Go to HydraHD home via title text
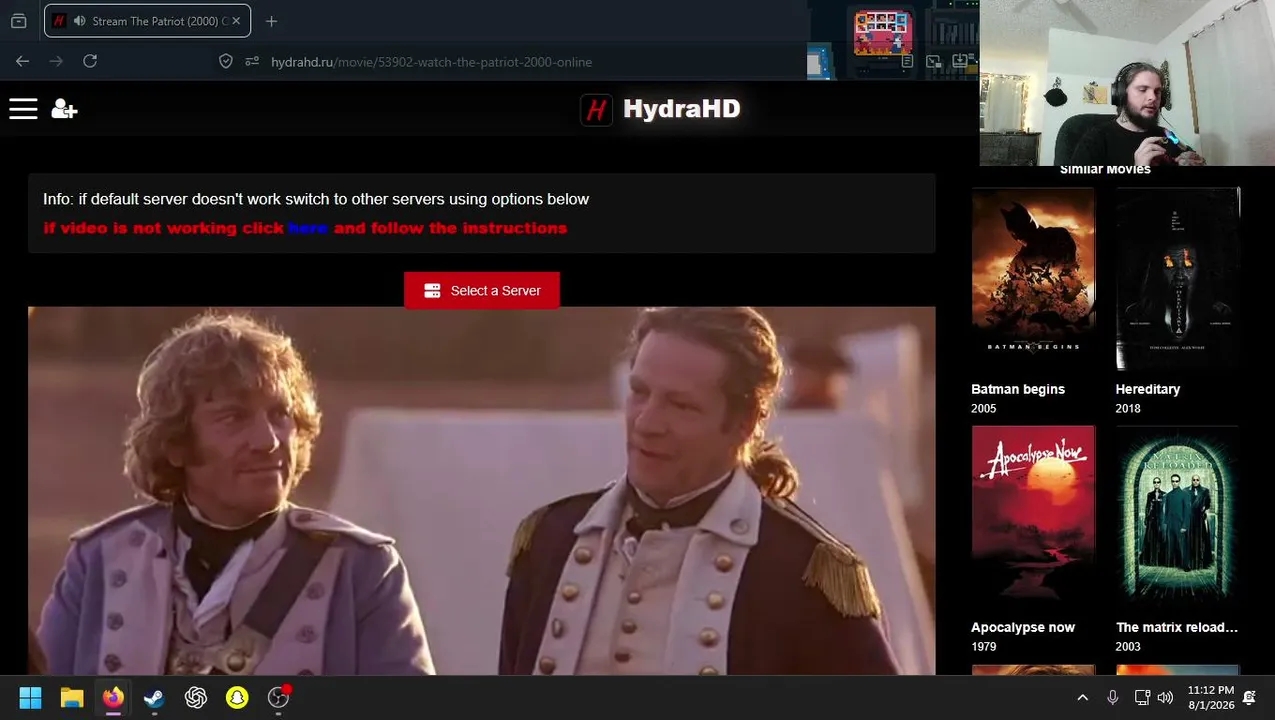The image size is (1275, 720). [x=681, y=109]
